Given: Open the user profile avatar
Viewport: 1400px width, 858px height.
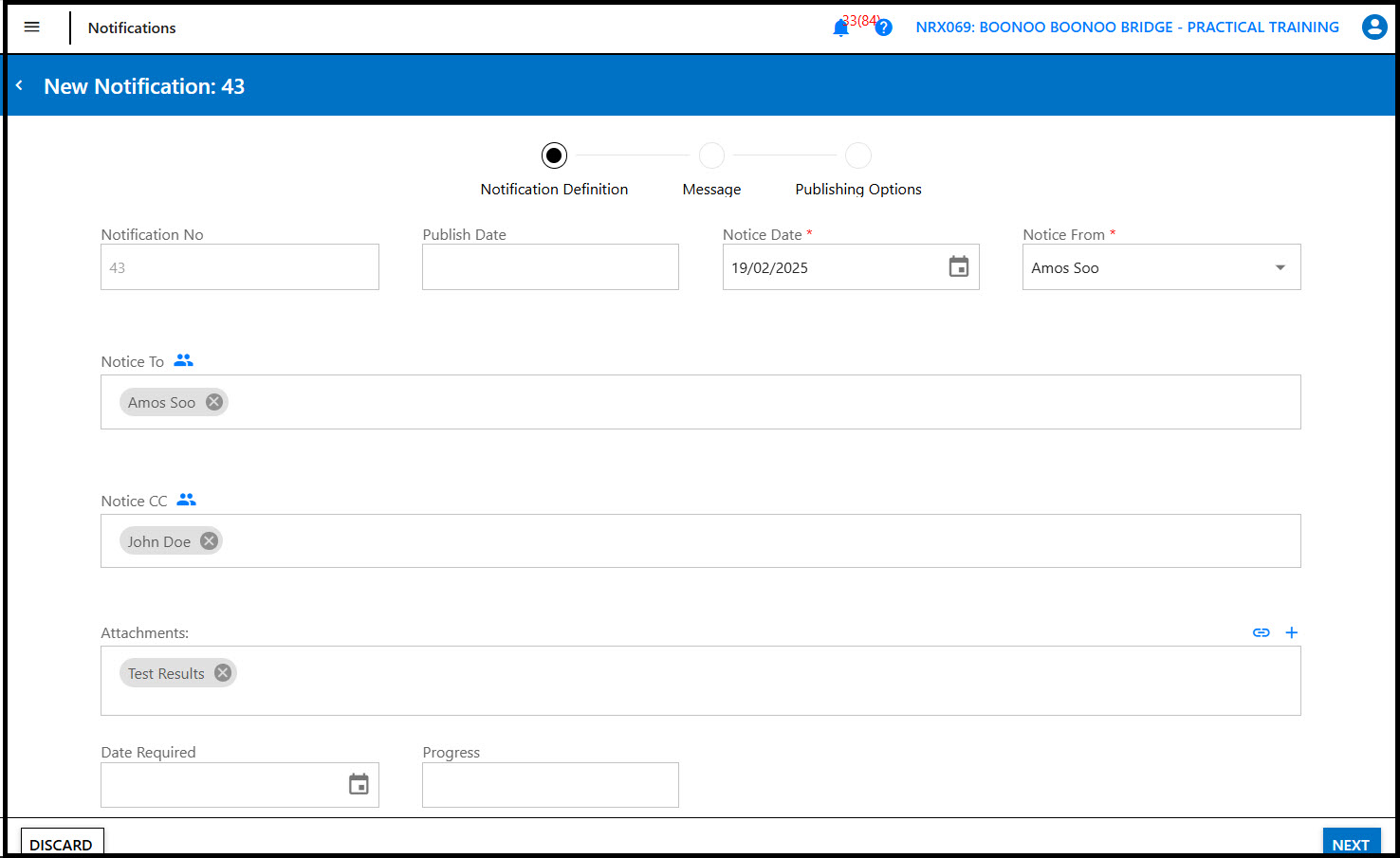Looking at the screenshot, I should tap(1373, 27).
